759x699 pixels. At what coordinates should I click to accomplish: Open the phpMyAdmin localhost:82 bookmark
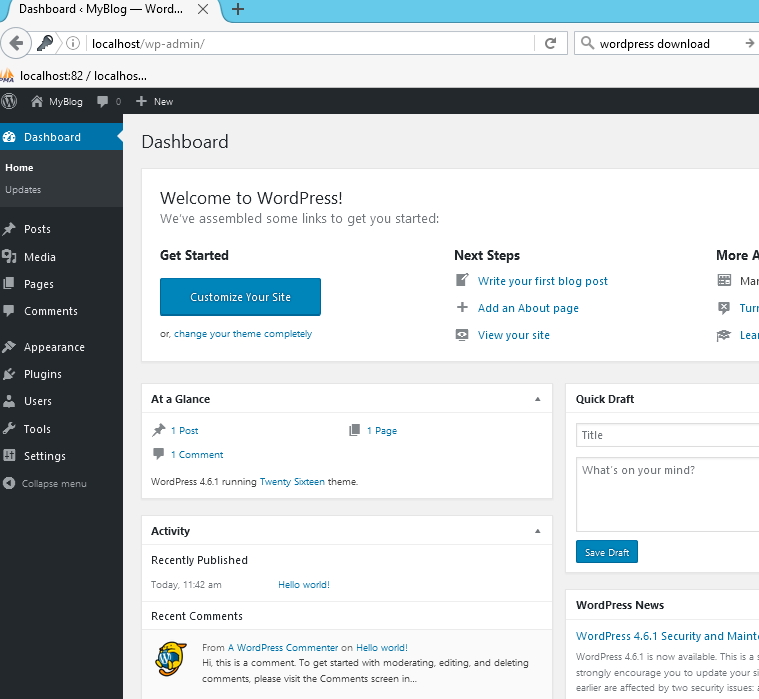[x=74, y=76]
